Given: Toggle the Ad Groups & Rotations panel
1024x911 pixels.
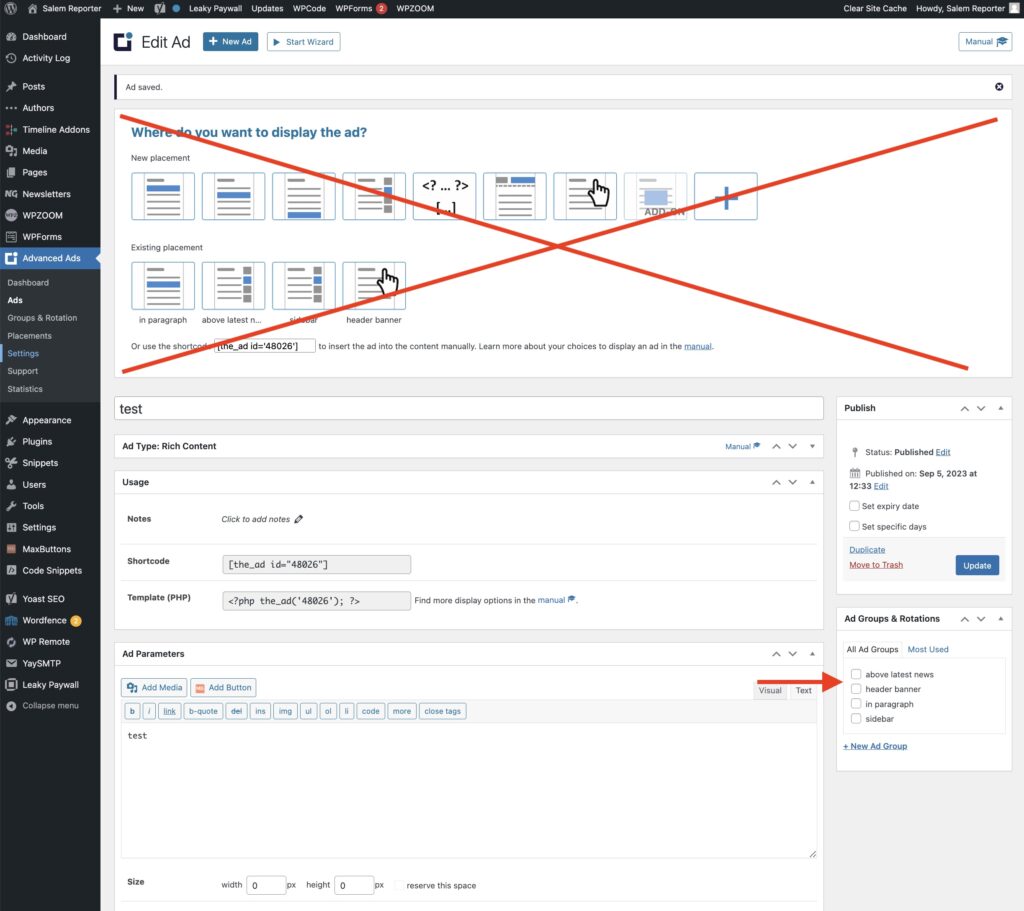Looking at the screenshot, I should (1001, 619).
